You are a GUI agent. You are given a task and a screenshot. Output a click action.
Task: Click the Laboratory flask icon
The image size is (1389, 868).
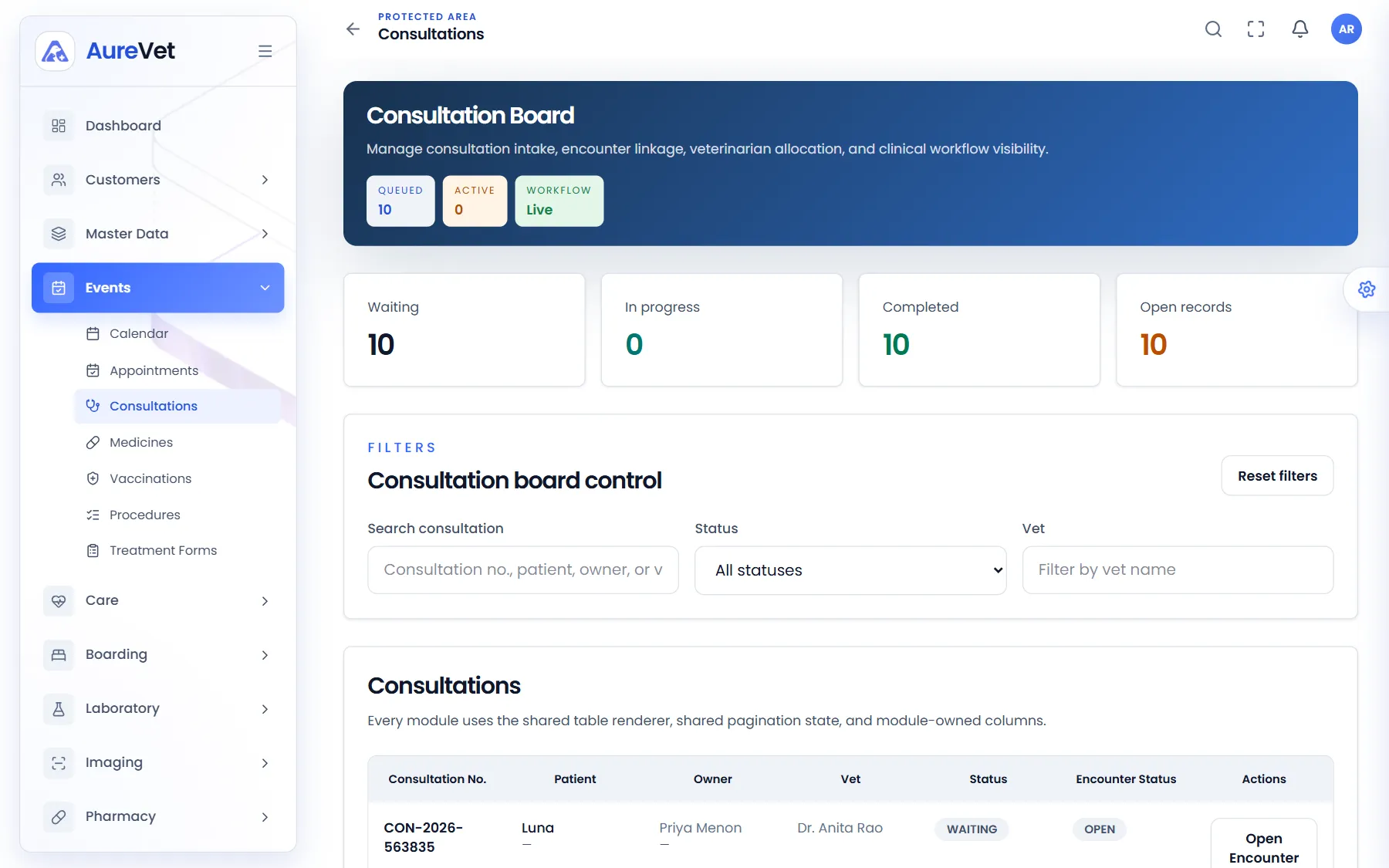[59, 708]
